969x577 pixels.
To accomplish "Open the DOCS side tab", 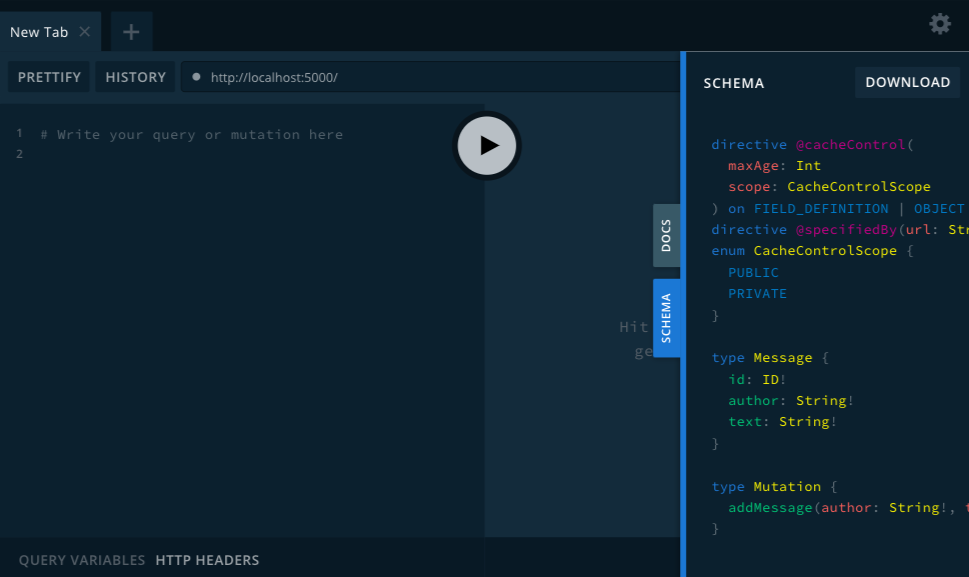I will coord(666,235).
